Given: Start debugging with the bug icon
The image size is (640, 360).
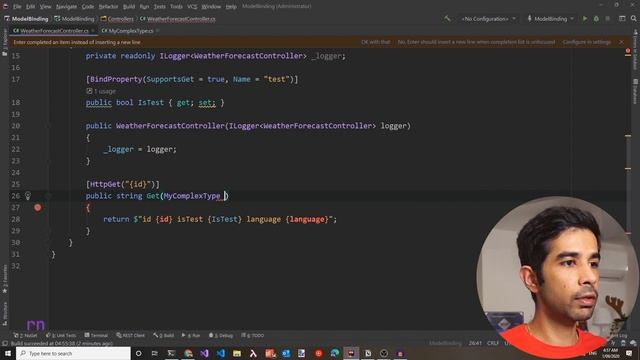Looking at the screenshot, I should pos(596,19).
